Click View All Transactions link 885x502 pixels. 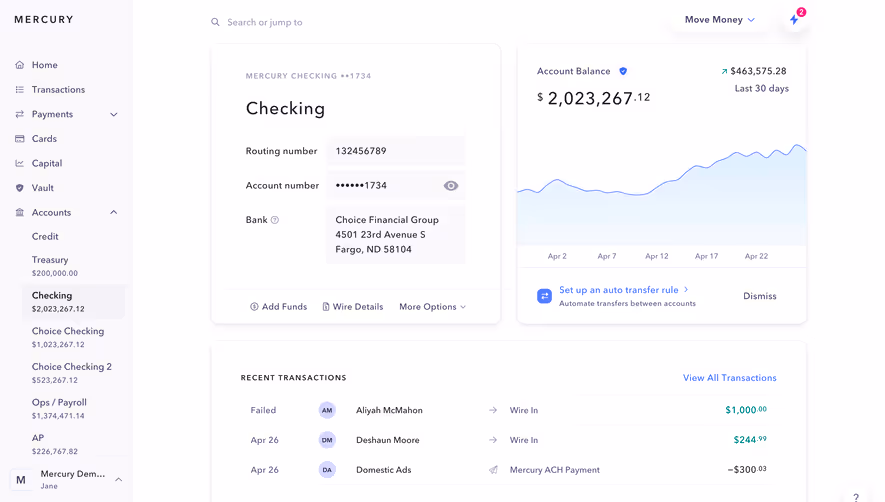pyautogui.click(x=729, y=378)
